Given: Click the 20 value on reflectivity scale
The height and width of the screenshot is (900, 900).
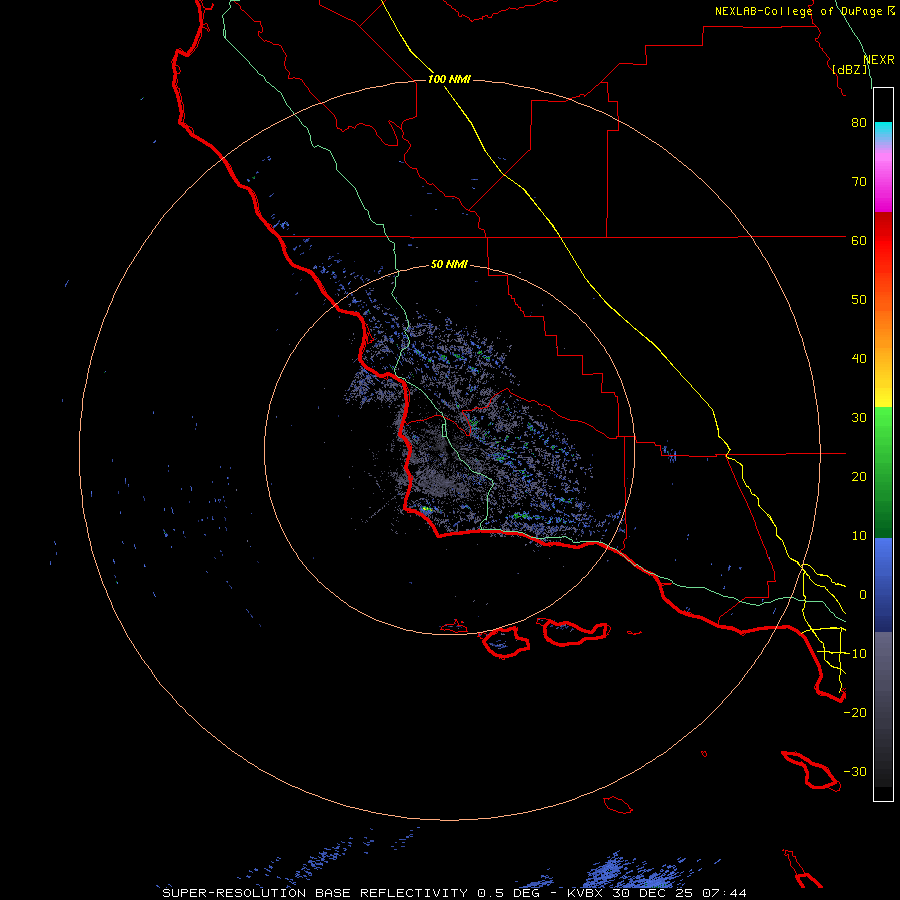Looking at the screenshot, I should click(x=859, y=477).
